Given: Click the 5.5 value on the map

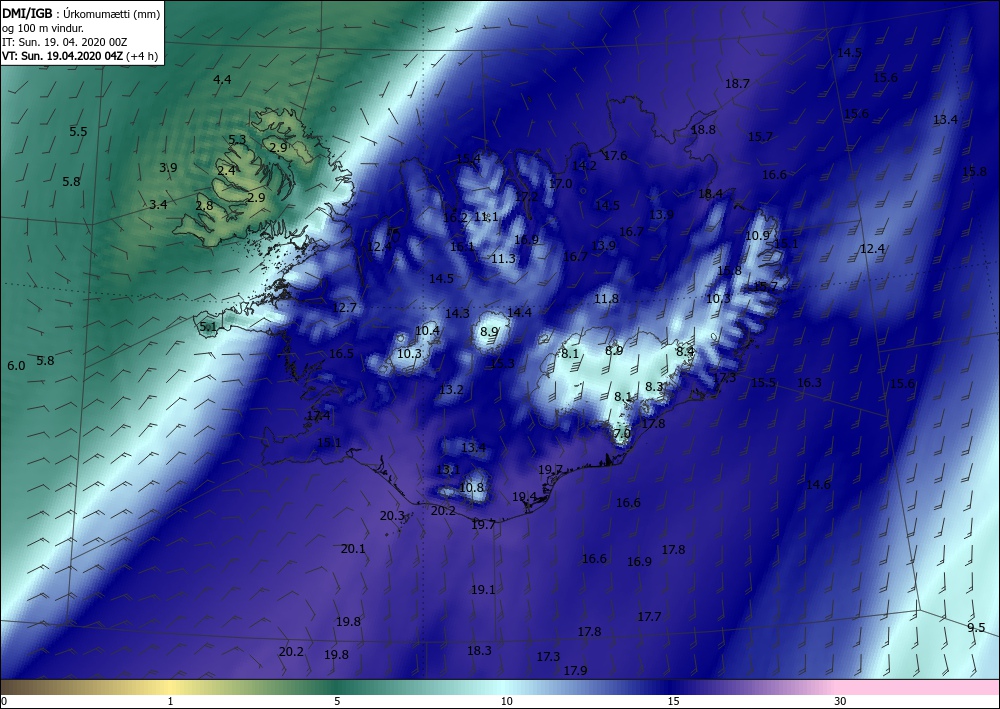Looking at the screenshot, I should 78,132.
